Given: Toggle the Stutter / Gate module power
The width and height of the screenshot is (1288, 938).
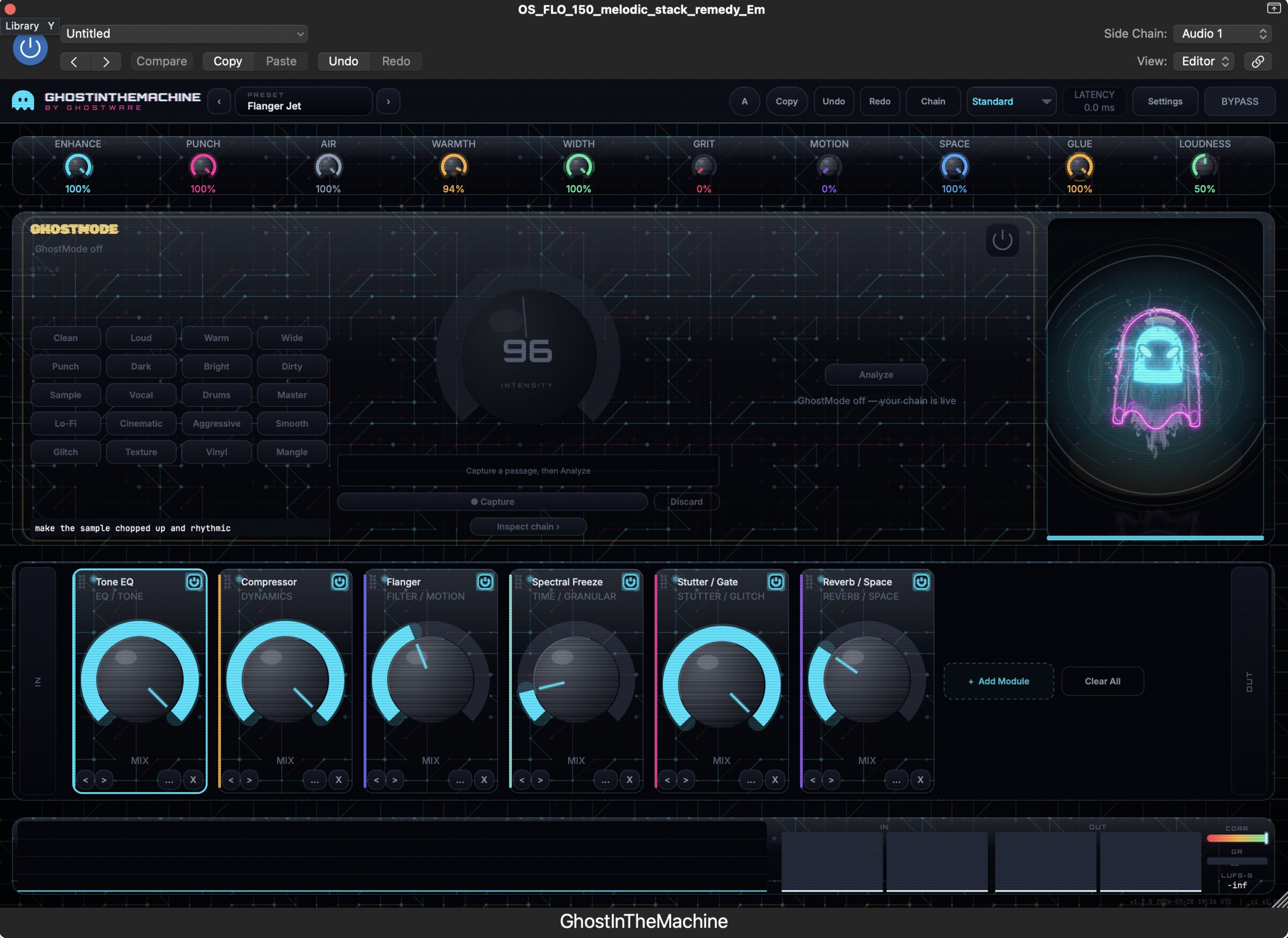Looking at the screenshot, I should click(x=776, y=582).
